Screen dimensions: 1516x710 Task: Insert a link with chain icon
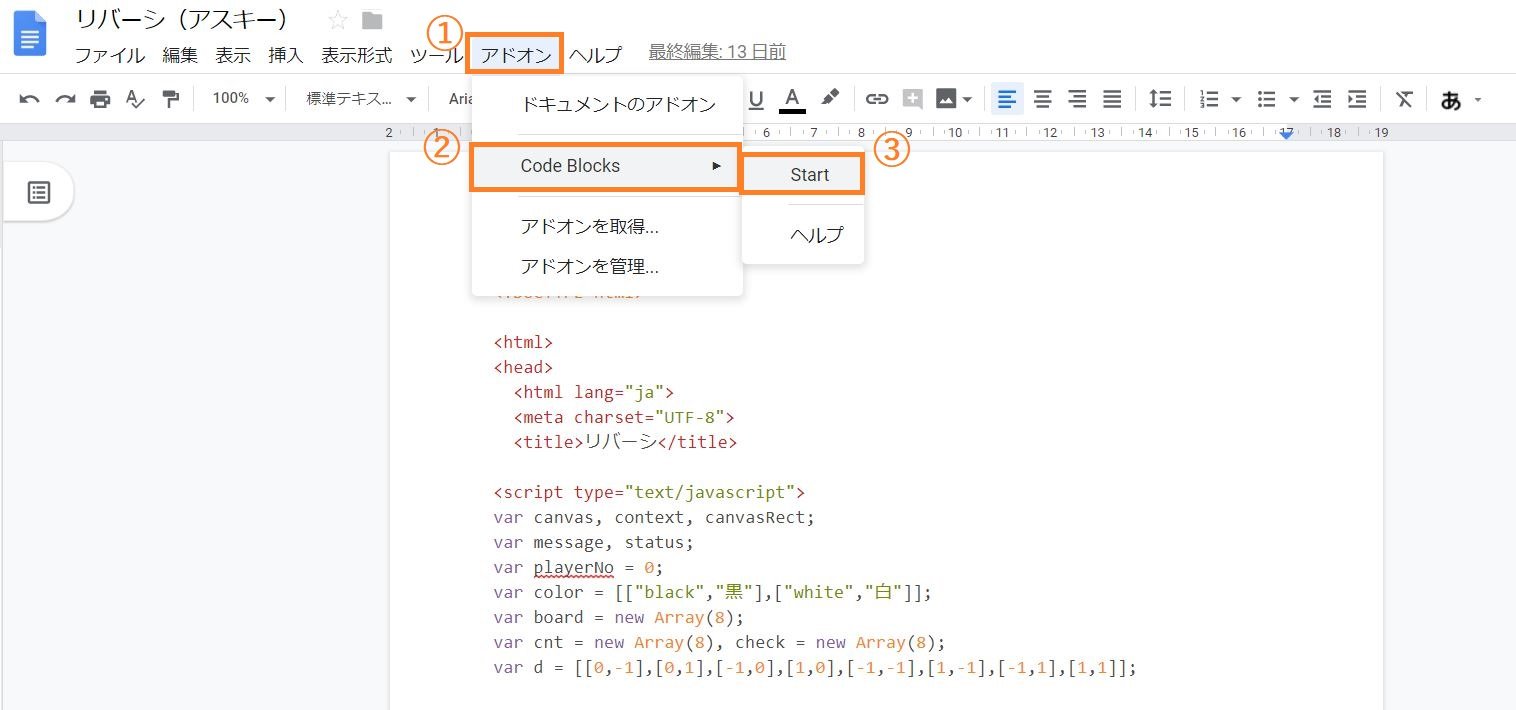877,99
